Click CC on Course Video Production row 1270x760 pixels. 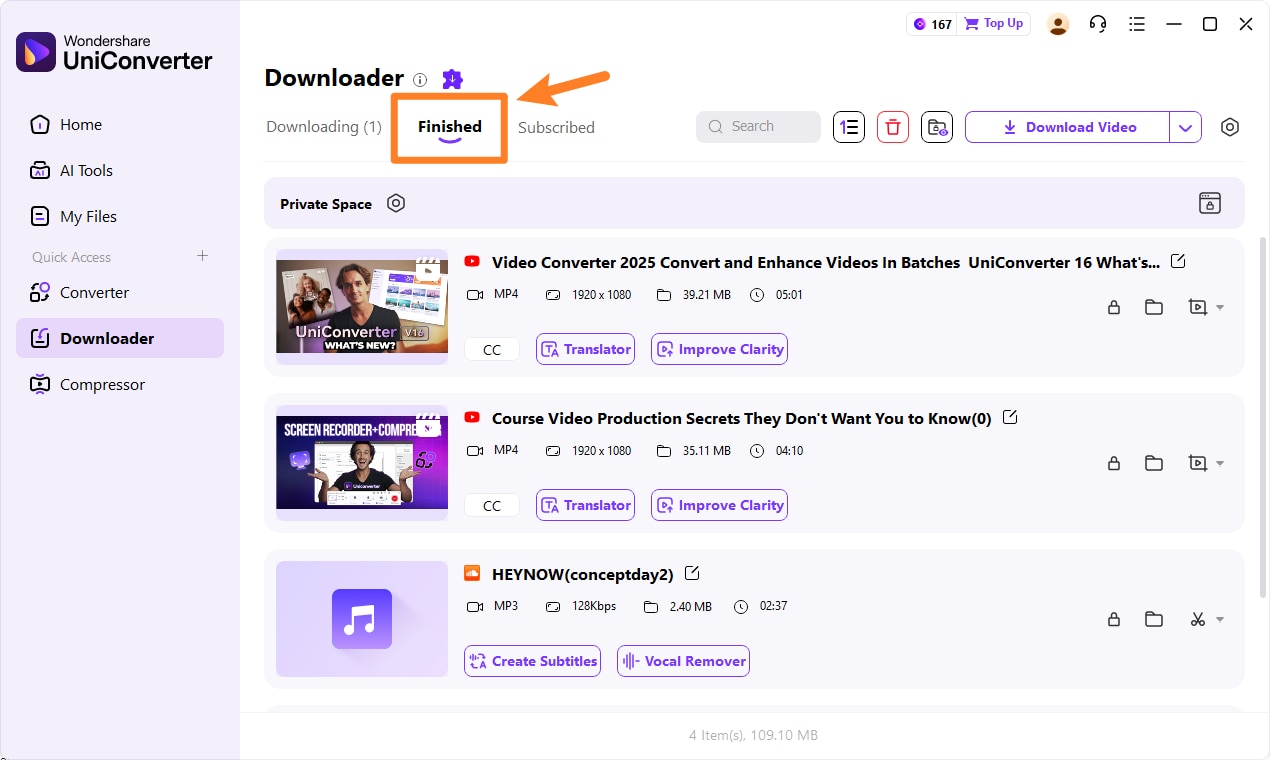492,505
